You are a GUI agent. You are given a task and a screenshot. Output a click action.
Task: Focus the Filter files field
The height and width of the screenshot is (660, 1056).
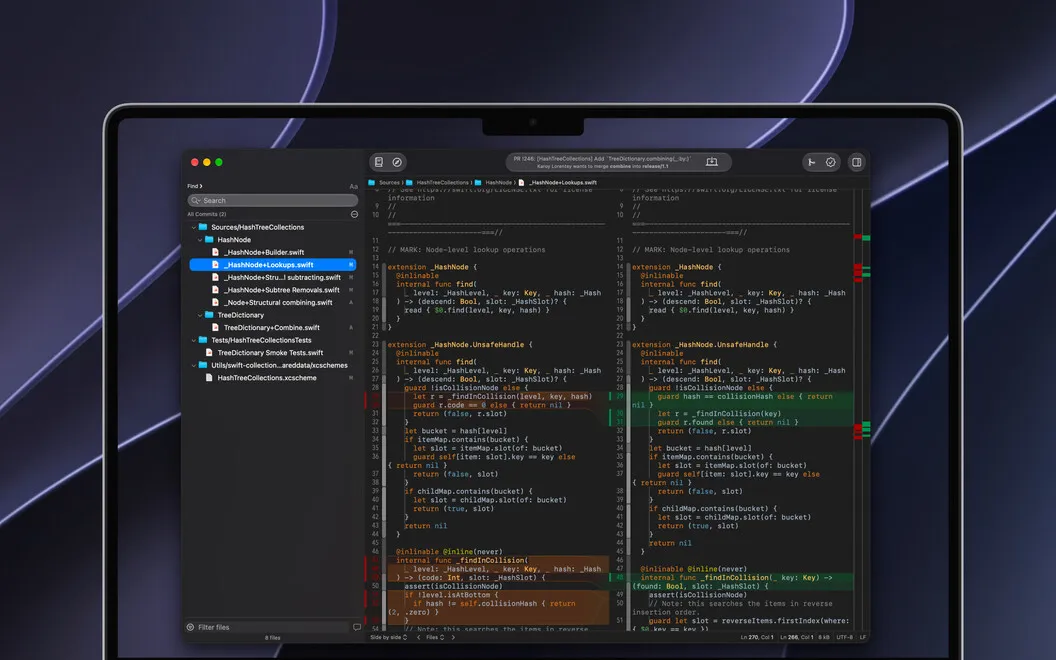click(x=269, y=627)
